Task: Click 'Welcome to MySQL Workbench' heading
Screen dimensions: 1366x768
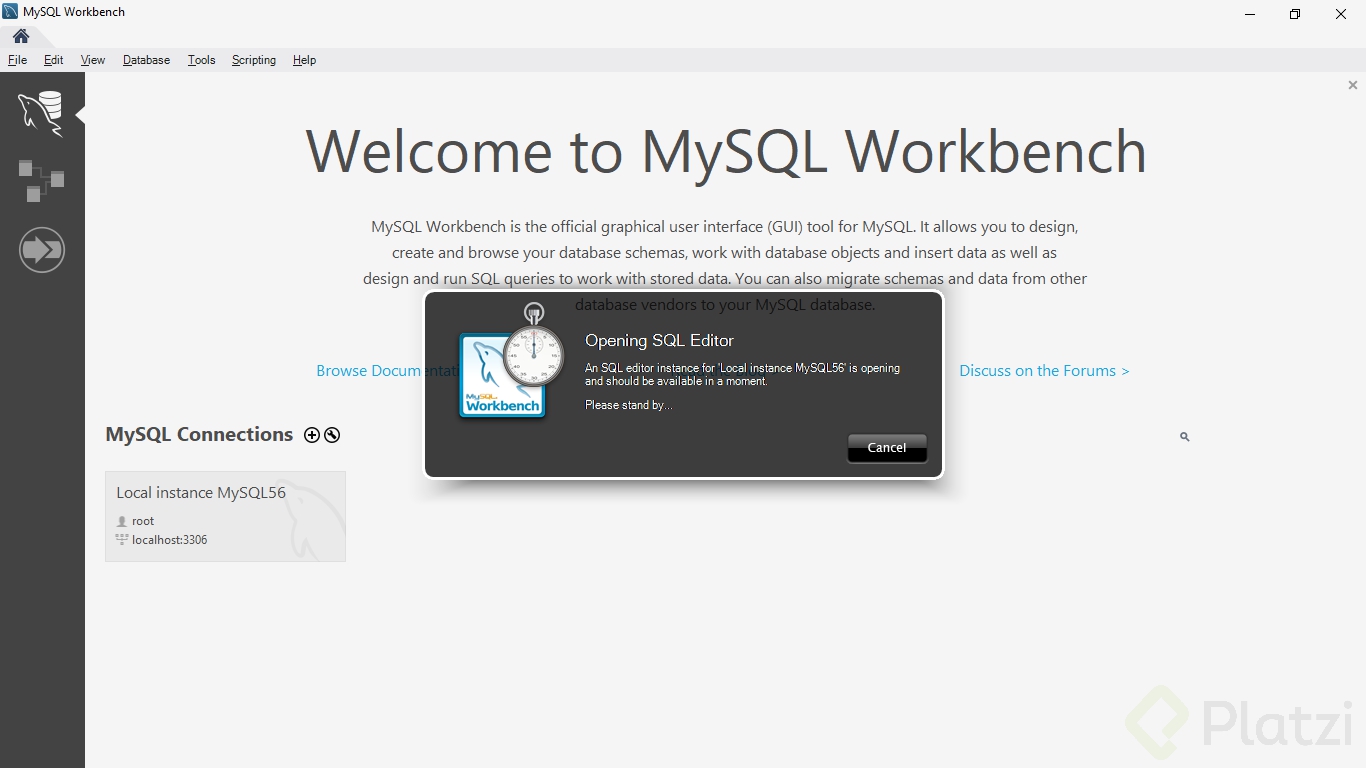Action: (726, 152)
